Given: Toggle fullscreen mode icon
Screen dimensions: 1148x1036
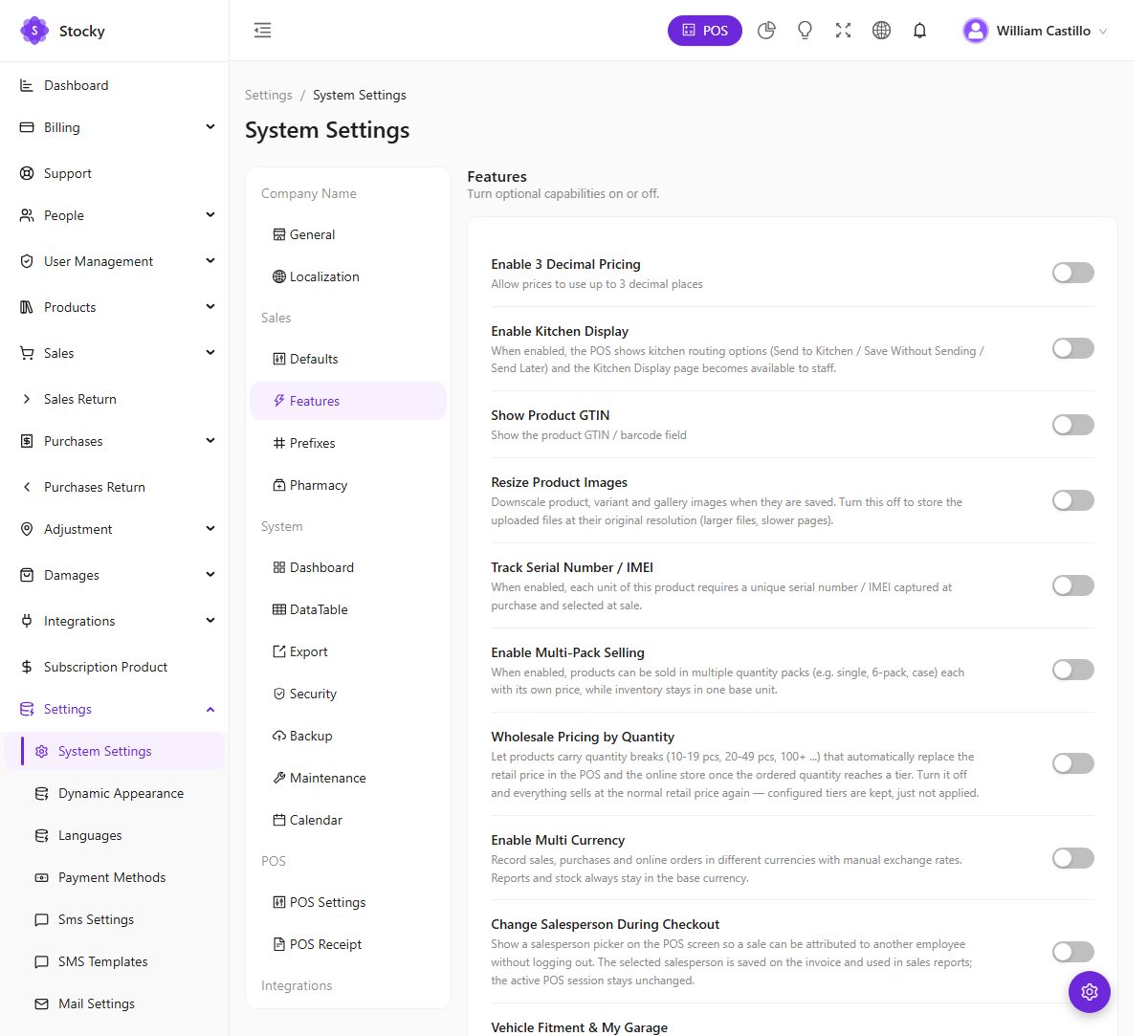Looking at the screenshot, I should 843,31.
